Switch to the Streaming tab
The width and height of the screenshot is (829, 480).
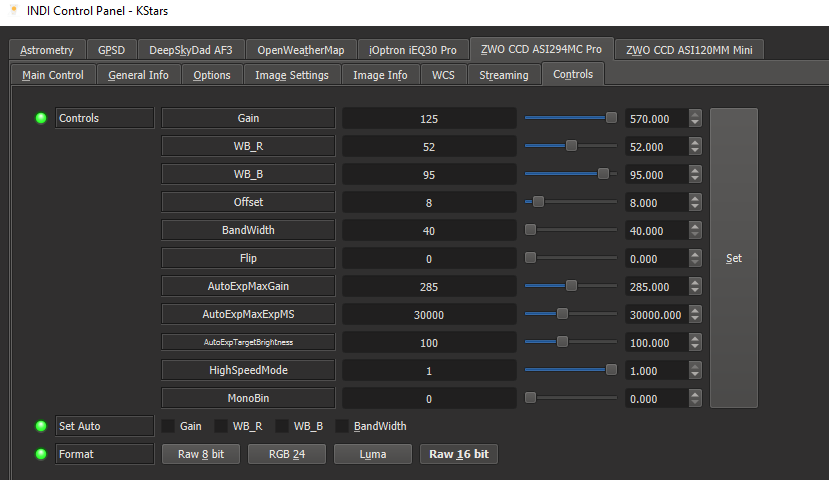click(x=504, y=75)
